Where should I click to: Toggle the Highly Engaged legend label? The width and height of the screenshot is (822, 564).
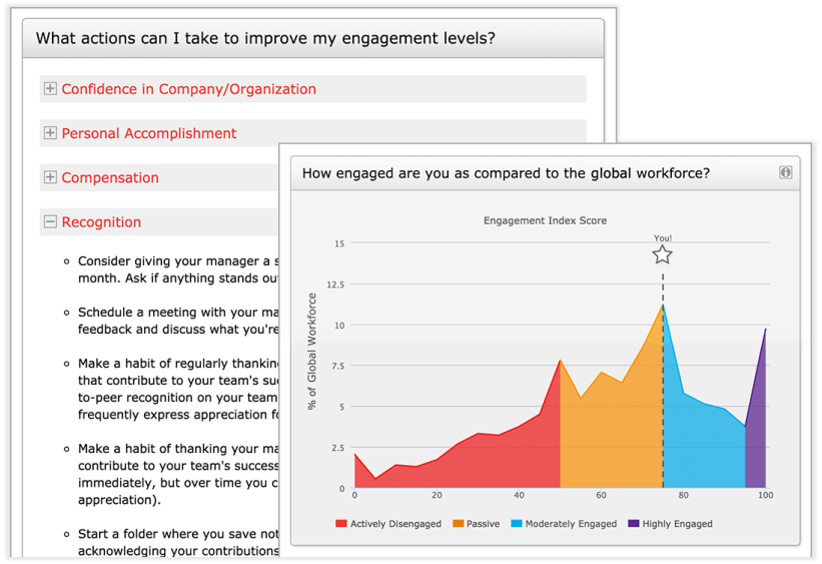tap(676, 523)
